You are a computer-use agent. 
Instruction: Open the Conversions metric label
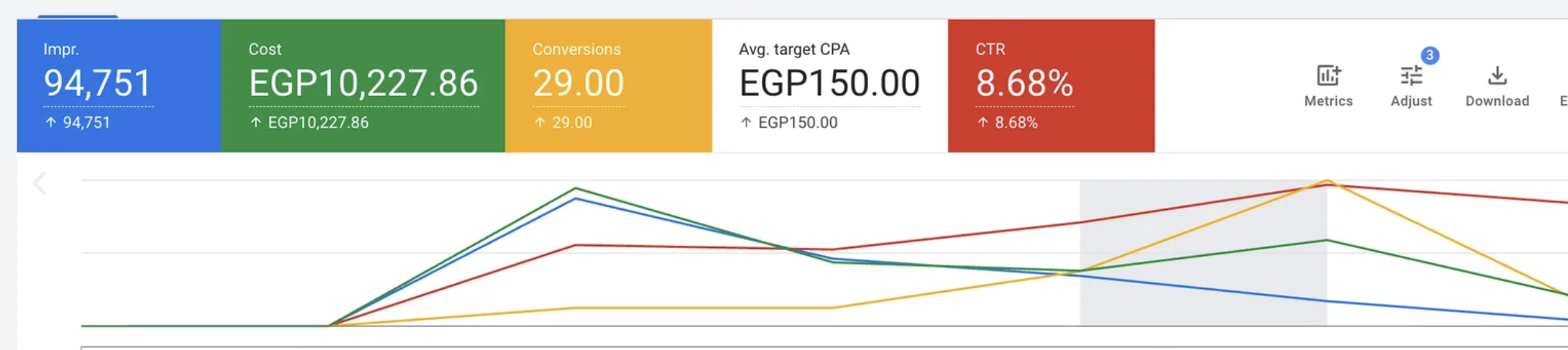click(576, 49)
